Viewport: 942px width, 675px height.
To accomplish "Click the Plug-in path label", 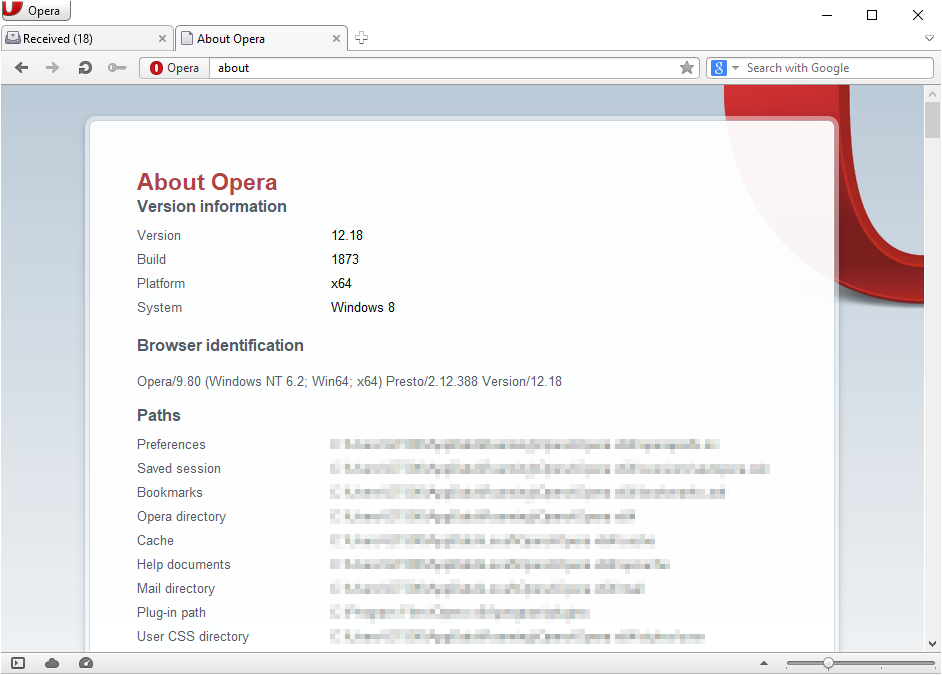I will 171,613.
